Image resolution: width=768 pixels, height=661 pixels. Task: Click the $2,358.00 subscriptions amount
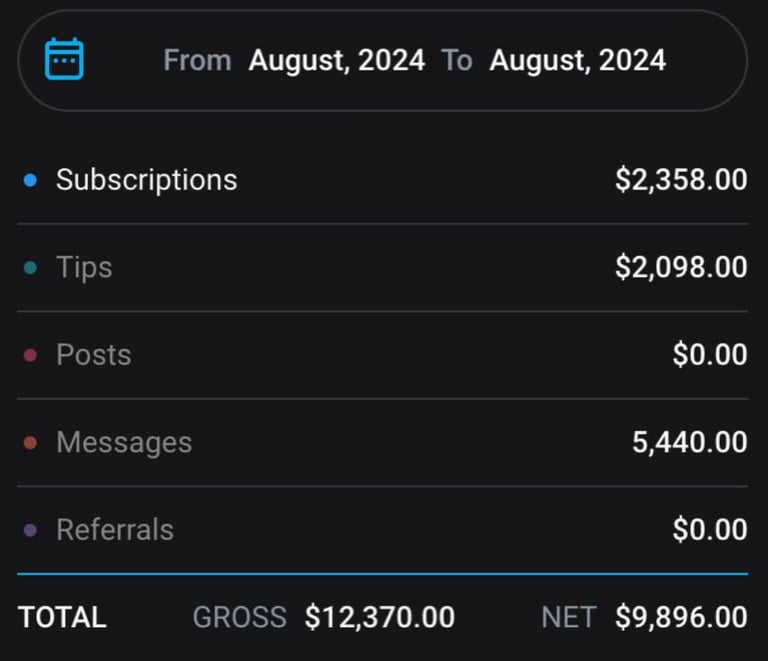coord(681,180)
